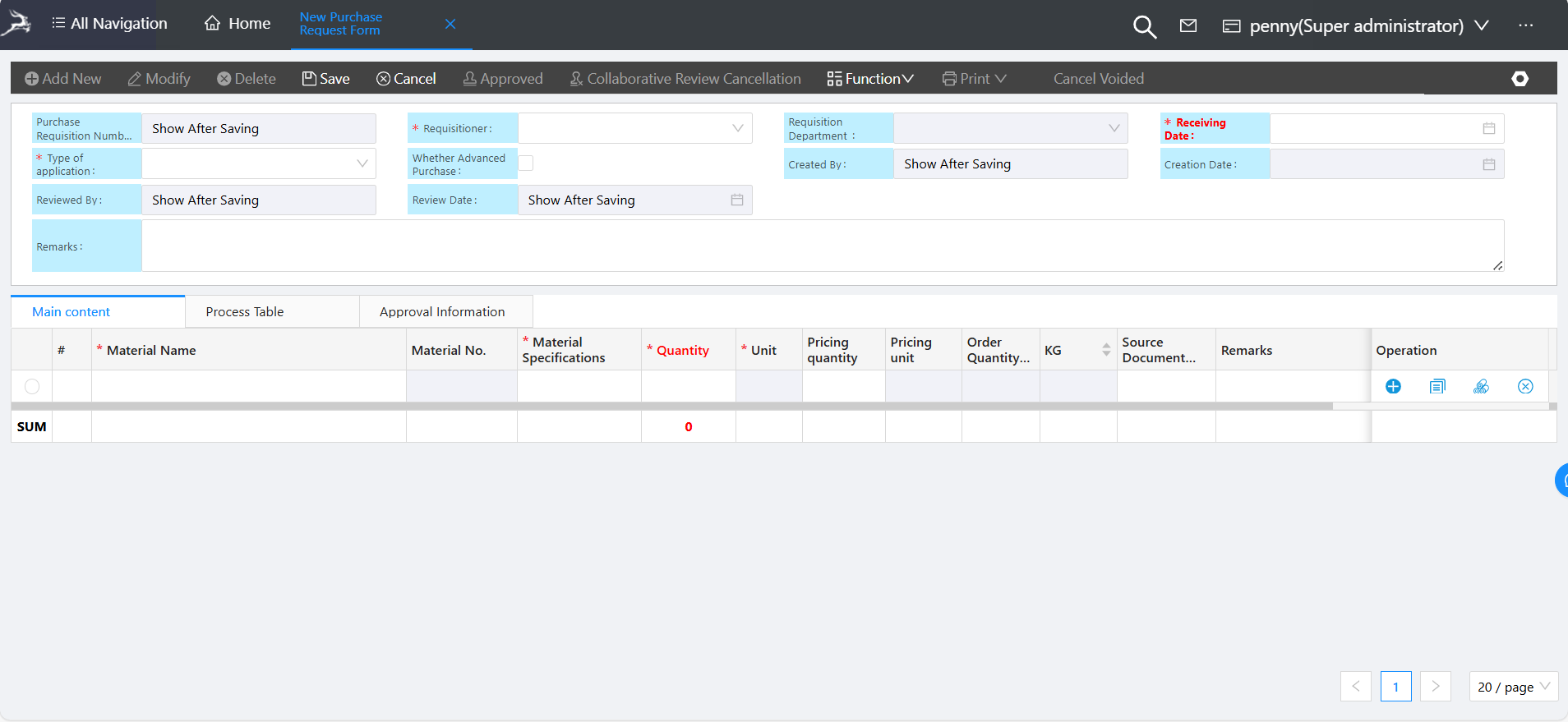The height and width of the screenshot is (722, 1568).
Task: Click the settings icon in toolbar
Action: (x=1520, y=79)
